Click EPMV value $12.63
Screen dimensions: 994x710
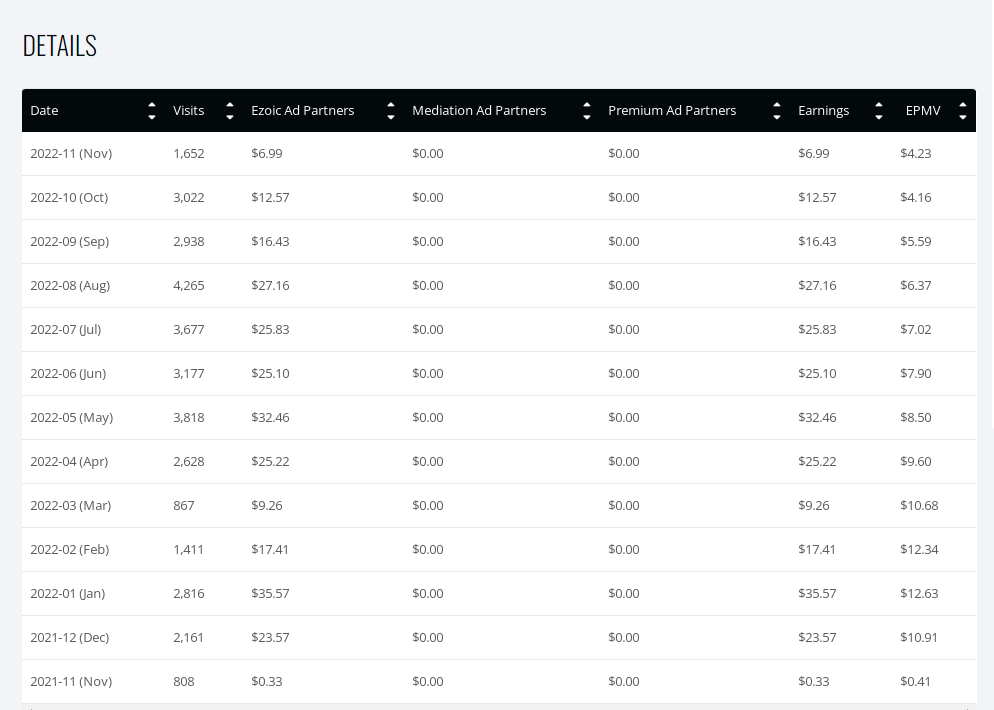pyautogui.click(x=919, y=593)
